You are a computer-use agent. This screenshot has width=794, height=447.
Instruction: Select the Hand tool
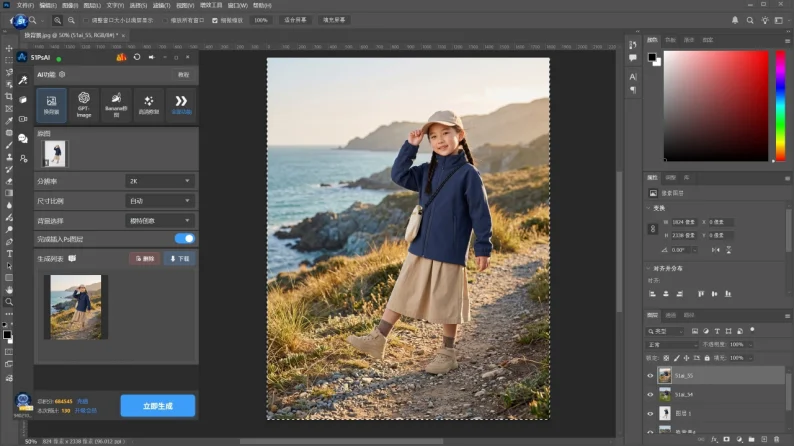[9, 290]
